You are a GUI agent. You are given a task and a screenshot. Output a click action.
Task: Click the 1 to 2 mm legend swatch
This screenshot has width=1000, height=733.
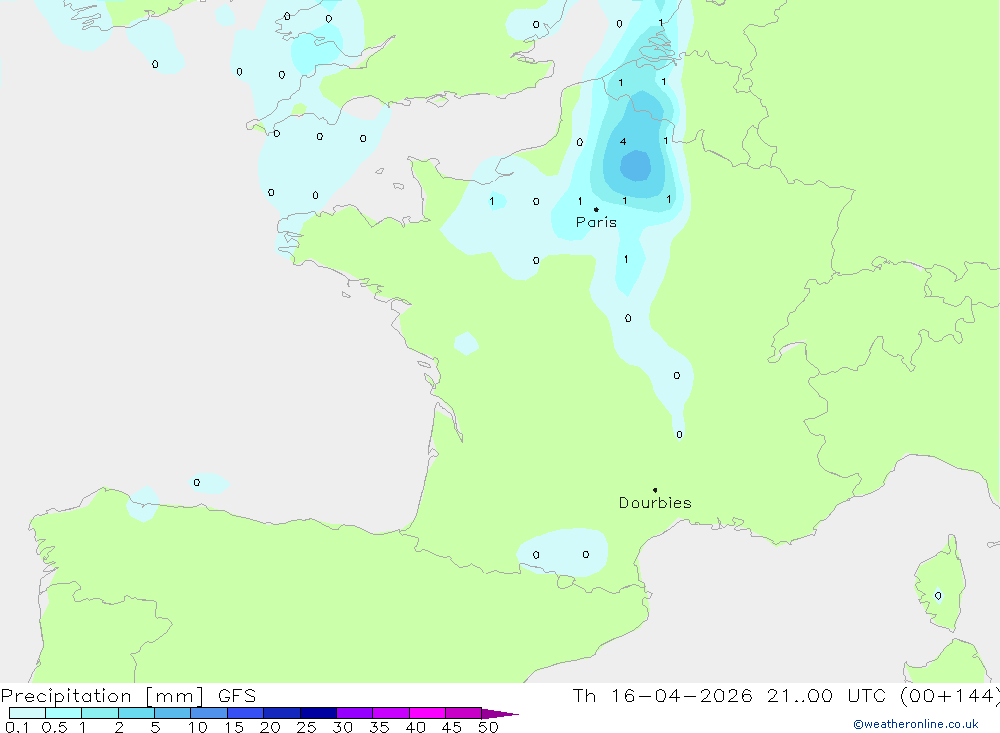click(x=99, y=713)
